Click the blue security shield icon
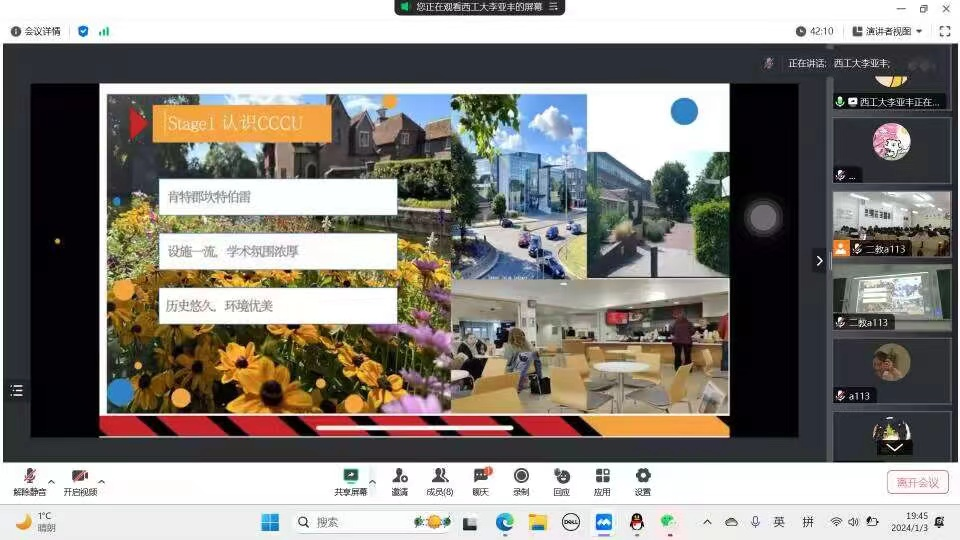Screen dimensions: 960x540 83,31
